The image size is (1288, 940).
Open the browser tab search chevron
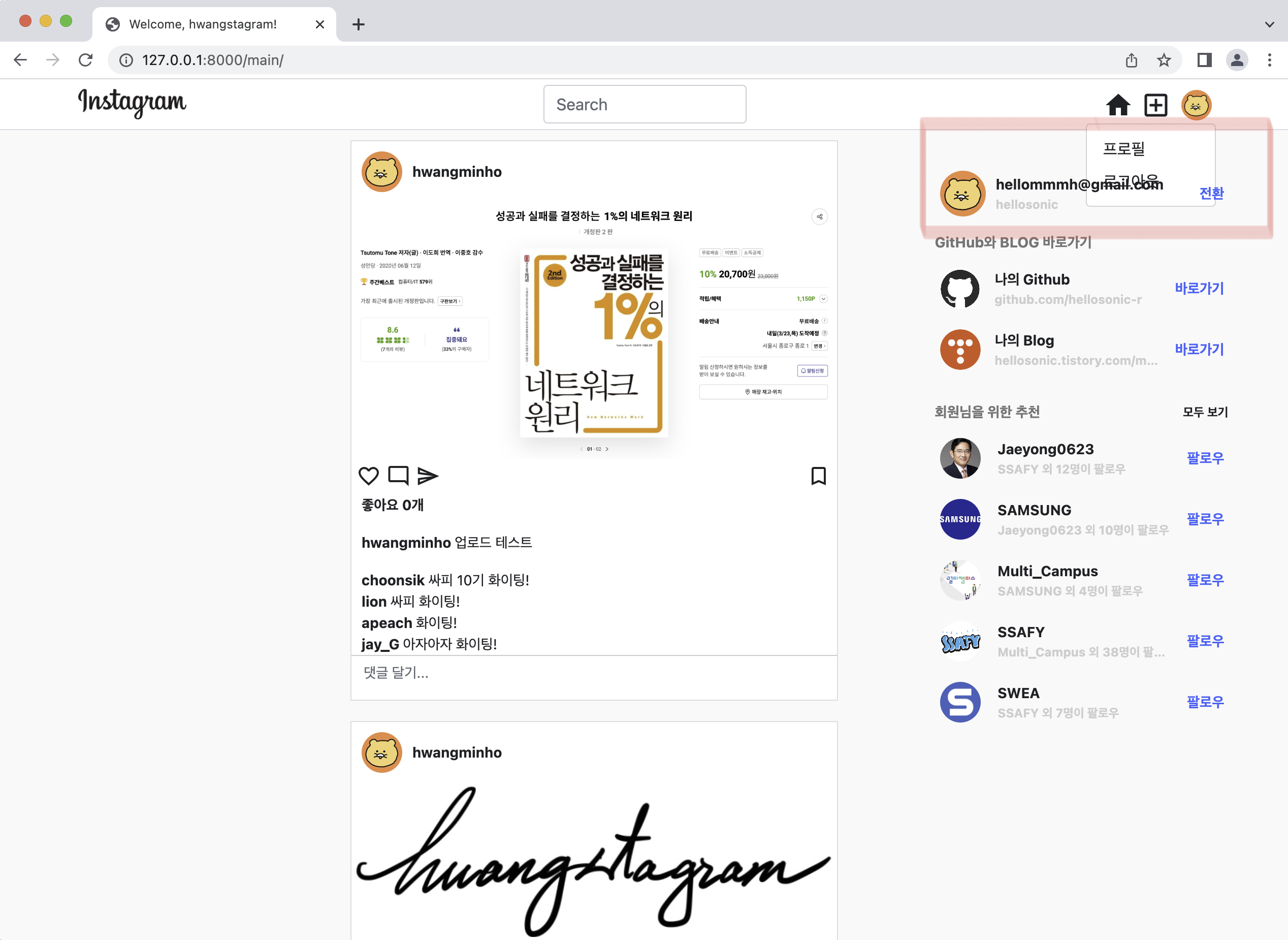click(x=1269, y=24)
